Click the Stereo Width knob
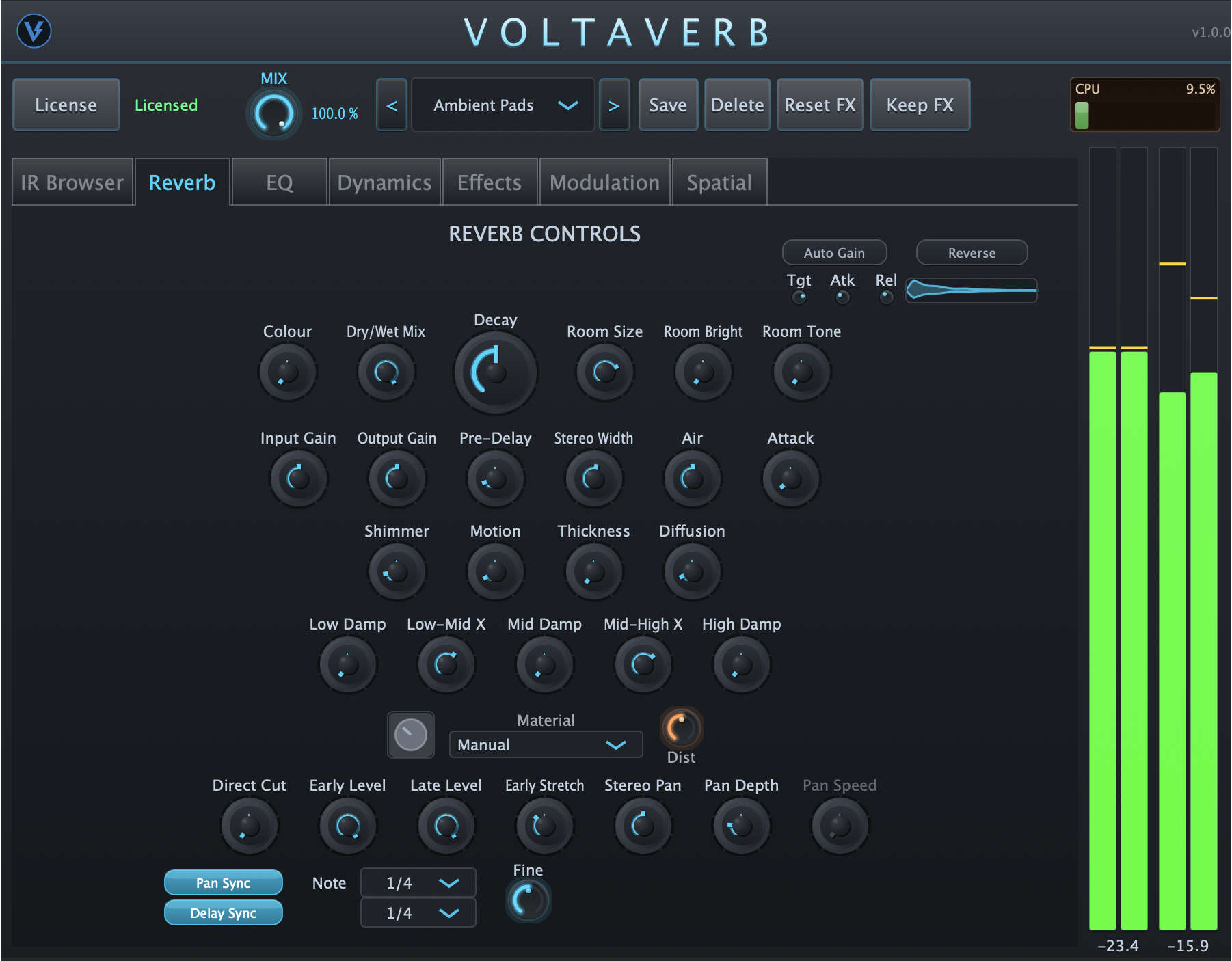 pyautogui.click(x=594, y=478)
